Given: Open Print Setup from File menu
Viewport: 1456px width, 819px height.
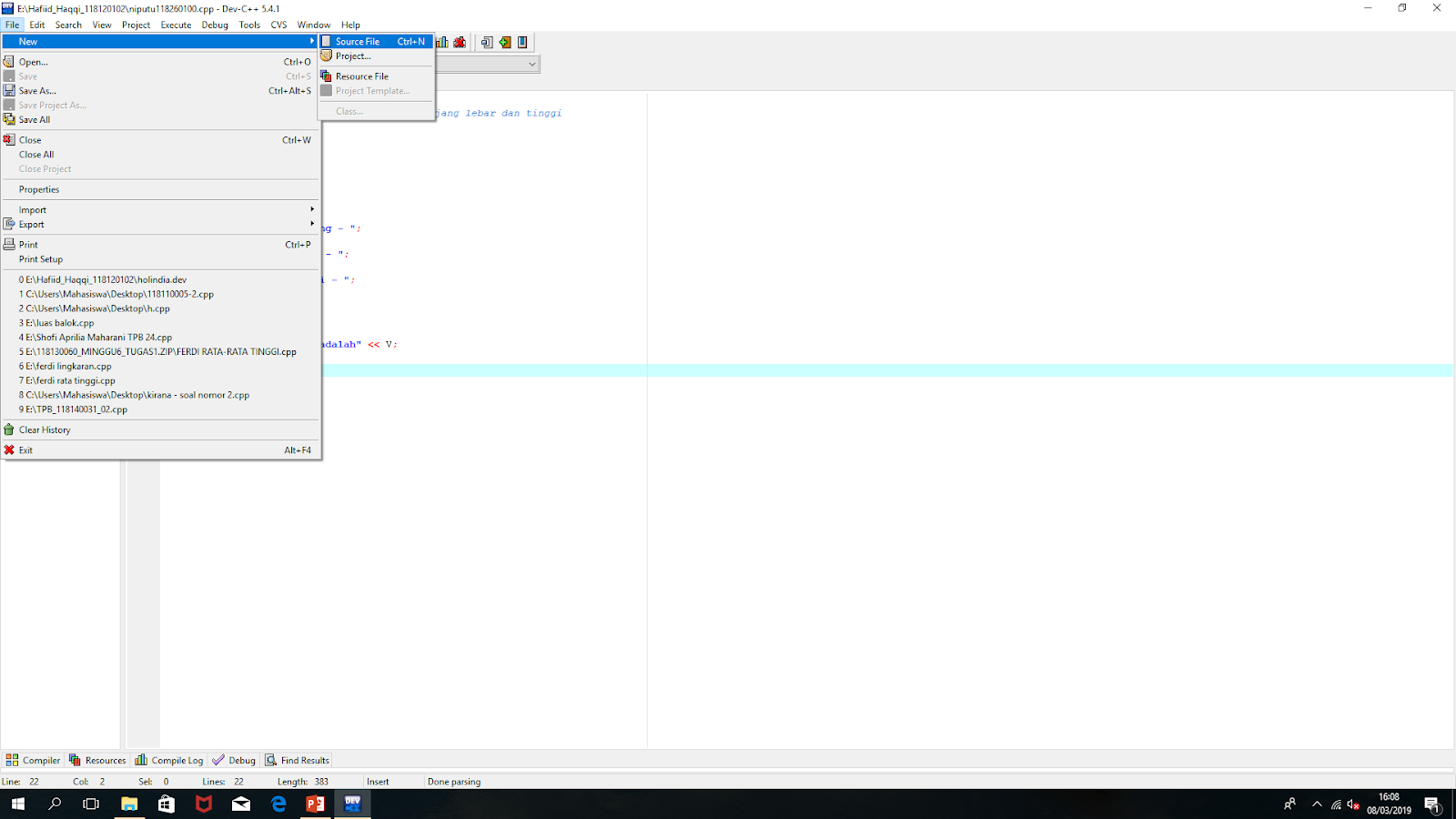Looking at the screenshot, I should [160, 259].
